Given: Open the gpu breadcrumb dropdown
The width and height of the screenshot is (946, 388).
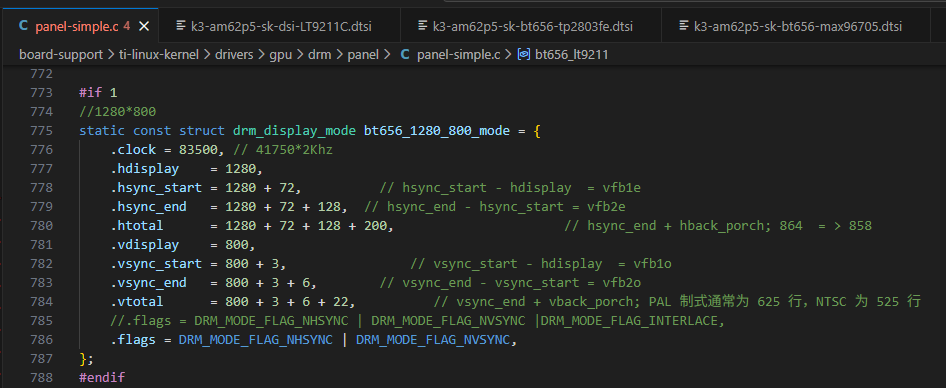Looking at the screenshot, I should 281,55.
